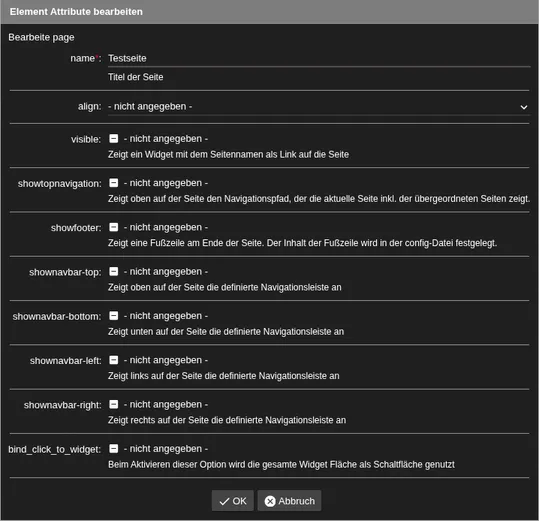
Task: Click the align dropdown chevron arrow
Action: pyautogui.click(x=524, y=107)
